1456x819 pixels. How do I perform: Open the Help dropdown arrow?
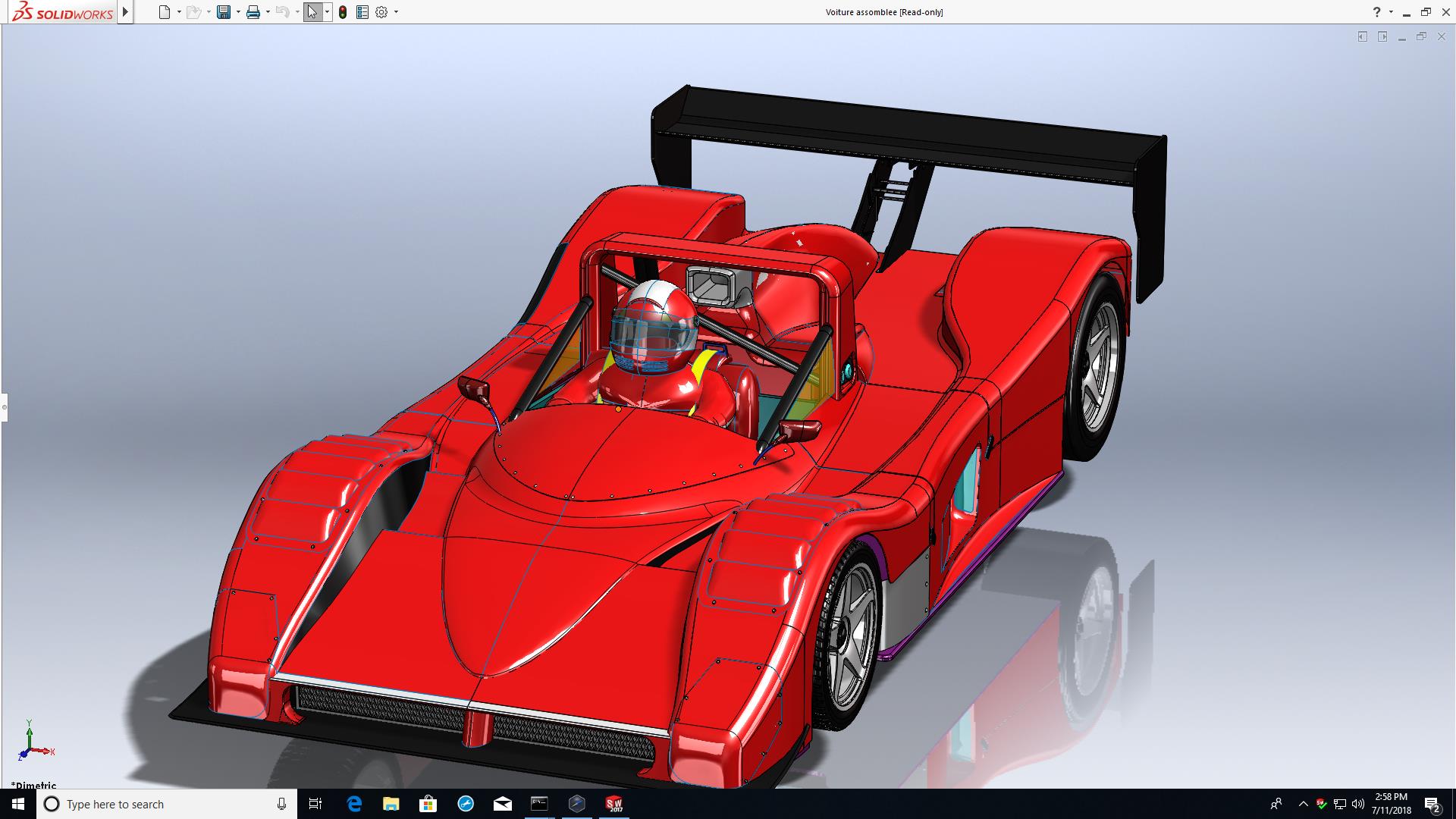(1391, 12)
